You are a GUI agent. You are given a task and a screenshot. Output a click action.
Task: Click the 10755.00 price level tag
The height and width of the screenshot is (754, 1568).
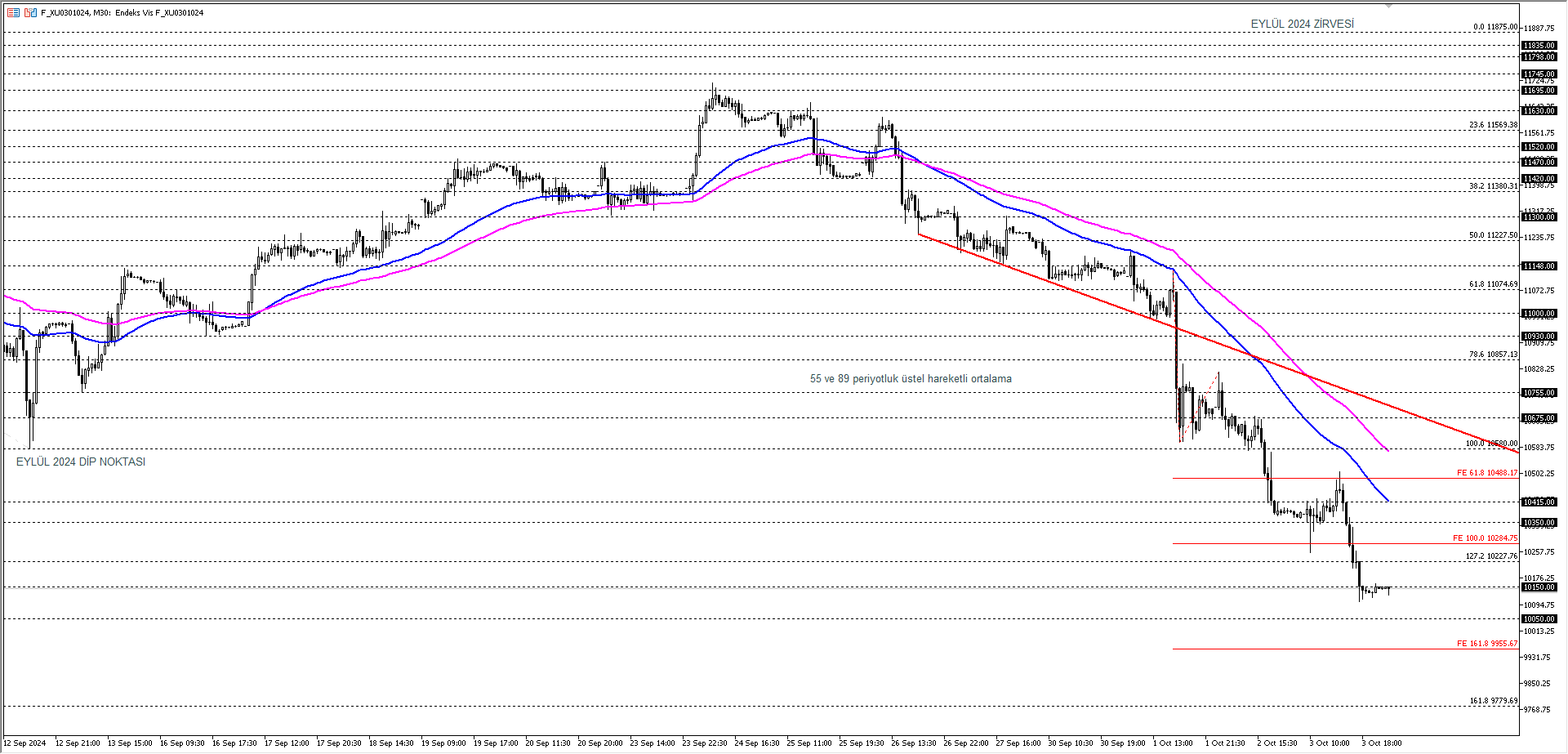click(x=1539, y=393)
